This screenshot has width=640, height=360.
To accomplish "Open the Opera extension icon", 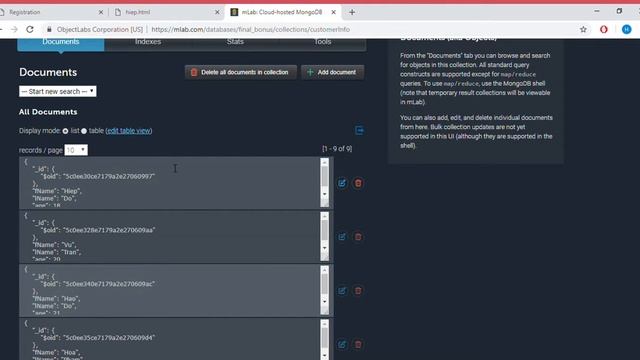I will 604,29.
